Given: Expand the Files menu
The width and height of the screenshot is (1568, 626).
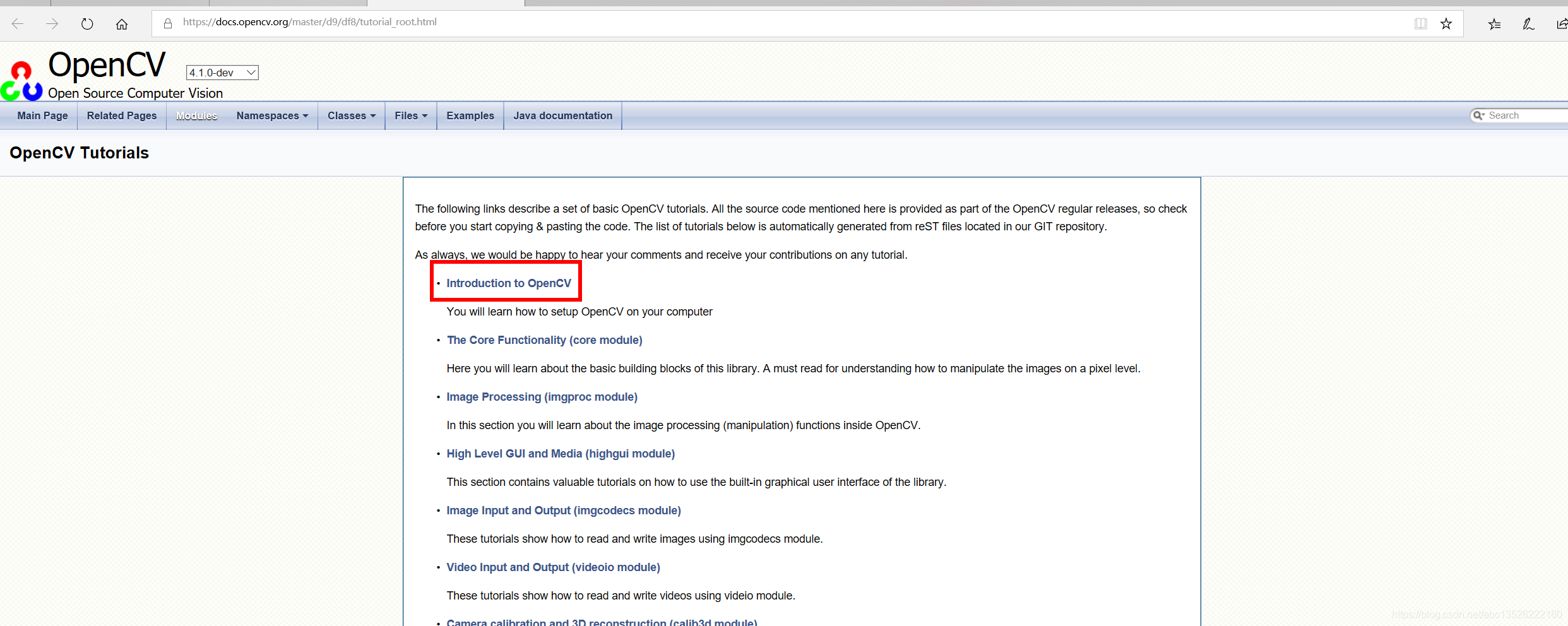Looking at the screenshot, I should [411, 115].
